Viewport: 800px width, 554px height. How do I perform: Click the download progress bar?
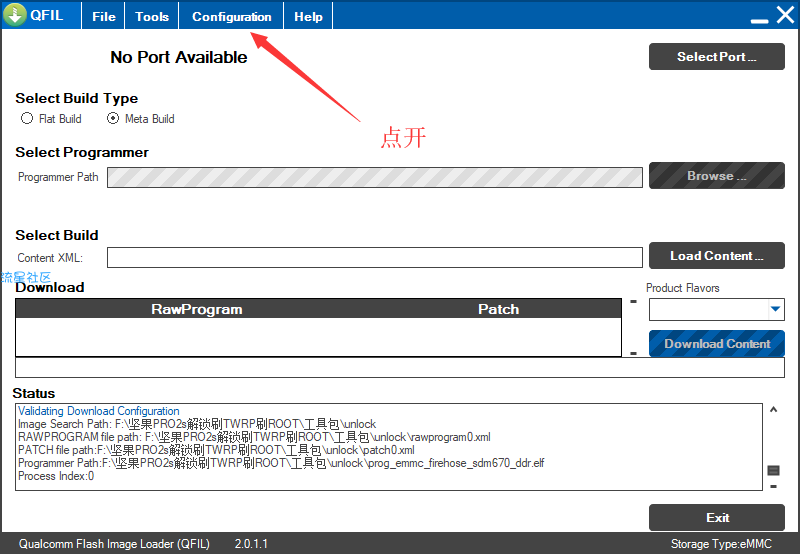(x=399, y=368)
